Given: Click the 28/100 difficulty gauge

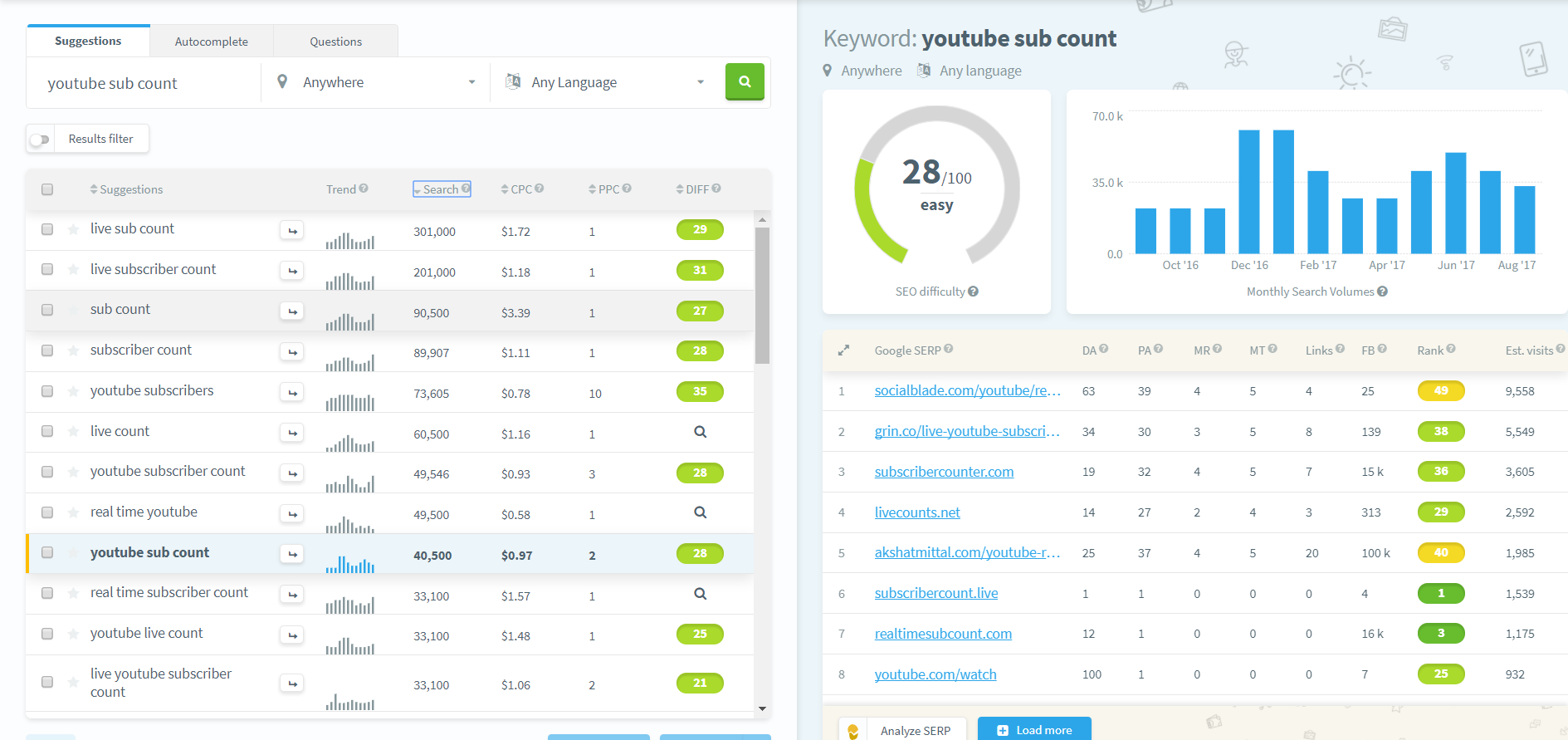Looking at the screenshot, I should 937,185.
